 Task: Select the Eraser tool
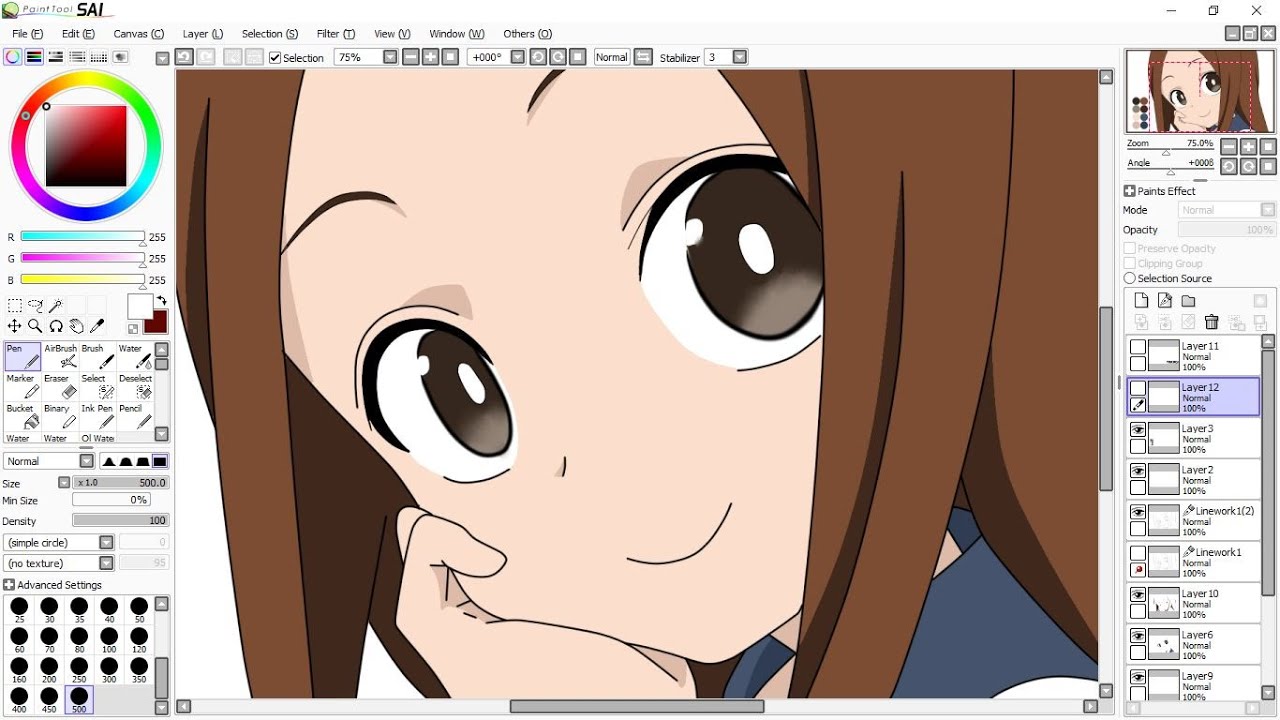tap(60, 387)
